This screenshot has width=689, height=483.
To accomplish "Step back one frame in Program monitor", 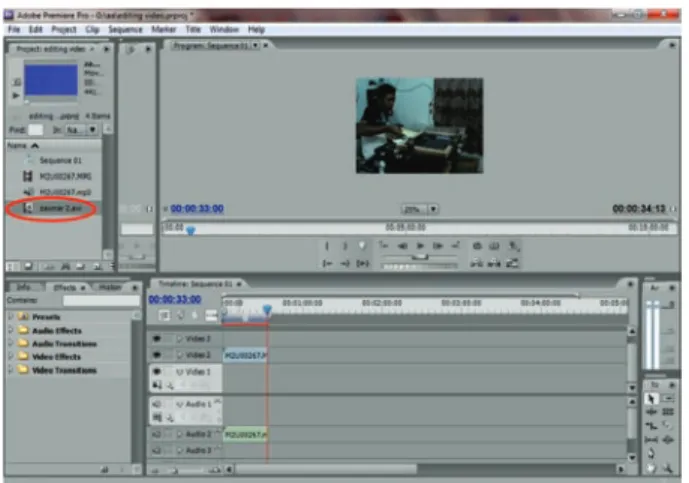I will [x=402, y=246].
